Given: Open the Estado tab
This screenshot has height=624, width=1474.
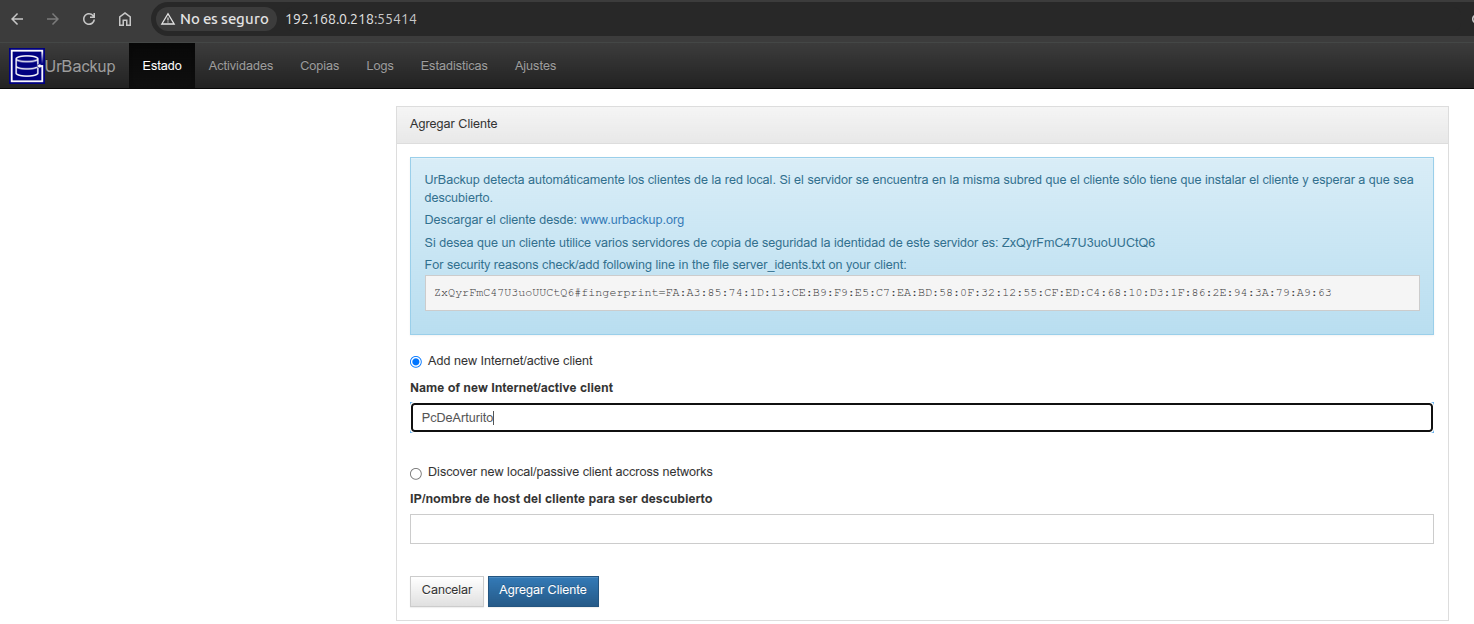Looking at the screenshot, I should click(162, 66).
